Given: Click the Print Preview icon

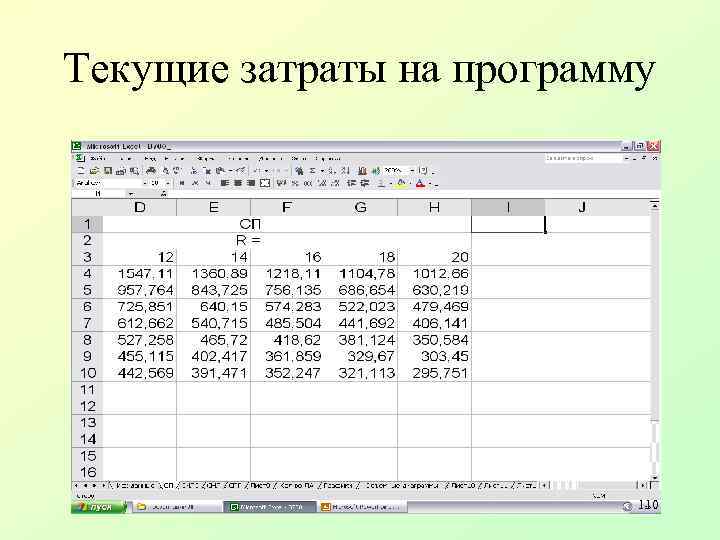Looking at the screenshot, I should coord(165,171).
